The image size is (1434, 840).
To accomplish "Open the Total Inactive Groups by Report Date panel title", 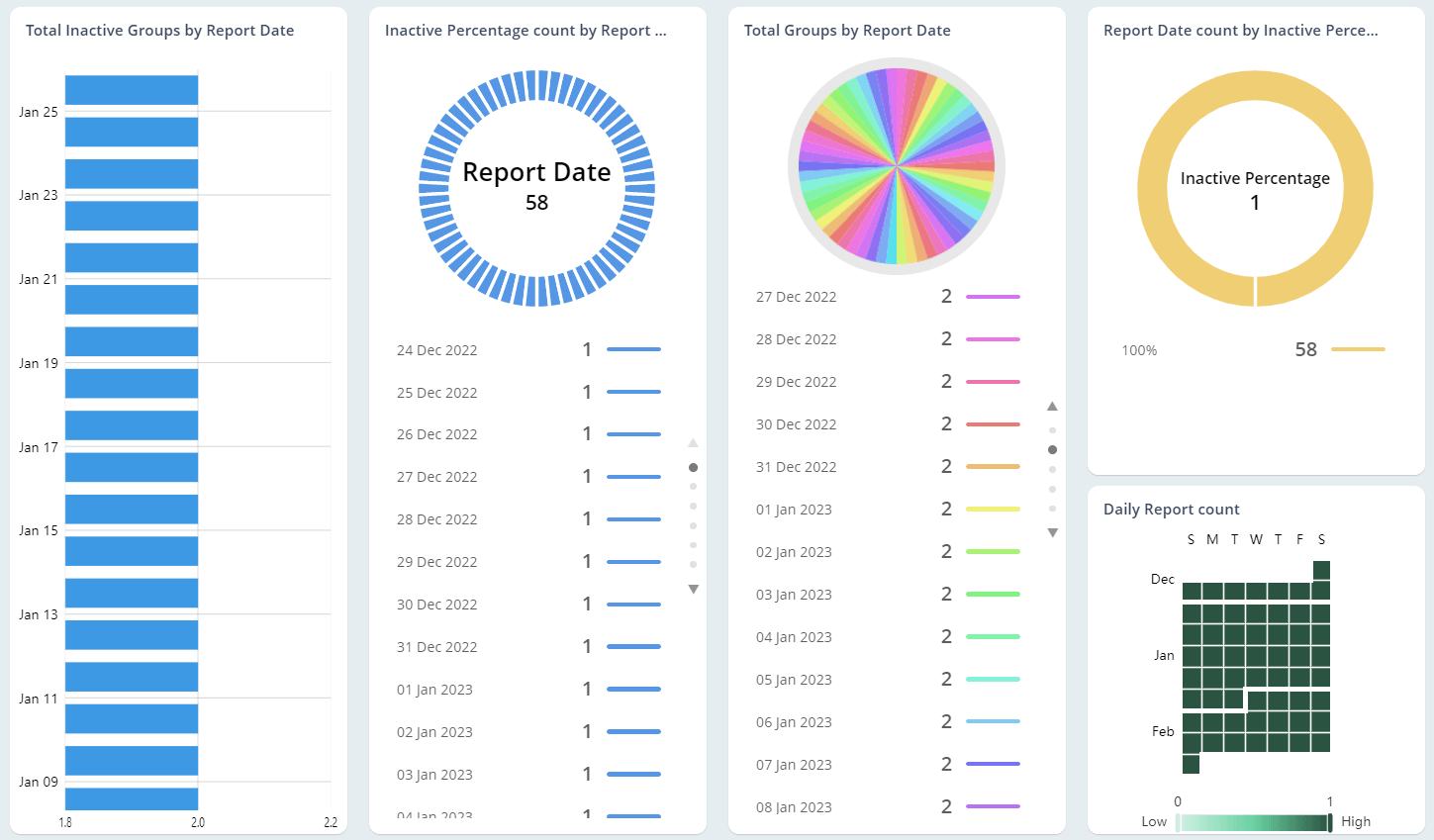I will click(159, 31).
